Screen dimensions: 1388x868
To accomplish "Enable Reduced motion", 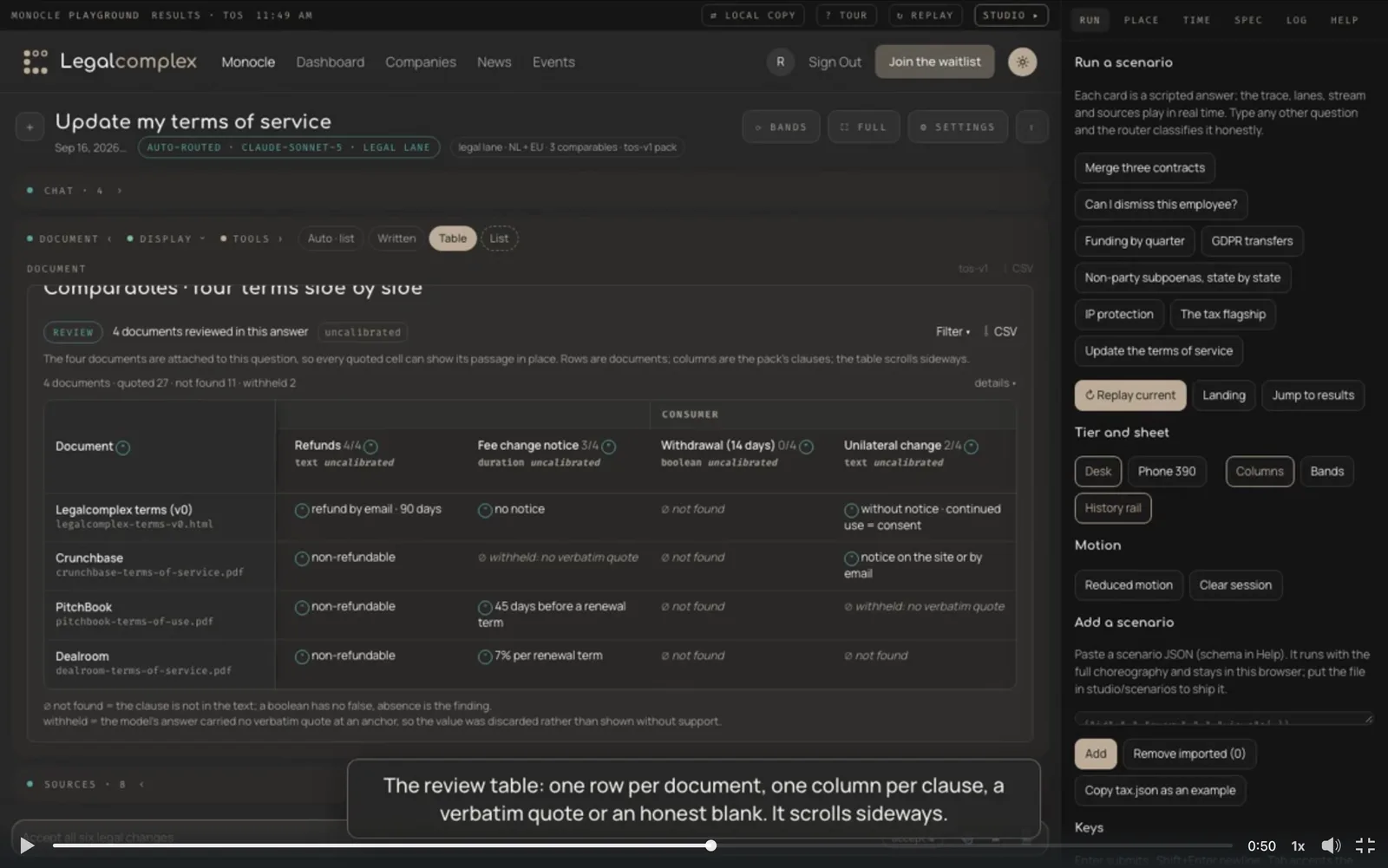I will tap(1129, 584).
